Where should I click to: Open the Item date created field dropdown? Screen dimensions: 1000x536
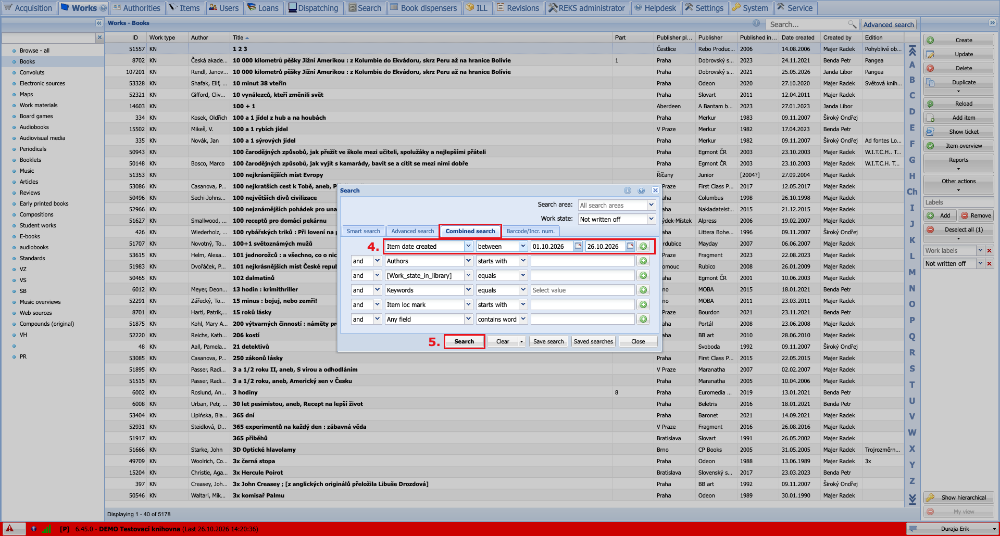pos(469,246)
